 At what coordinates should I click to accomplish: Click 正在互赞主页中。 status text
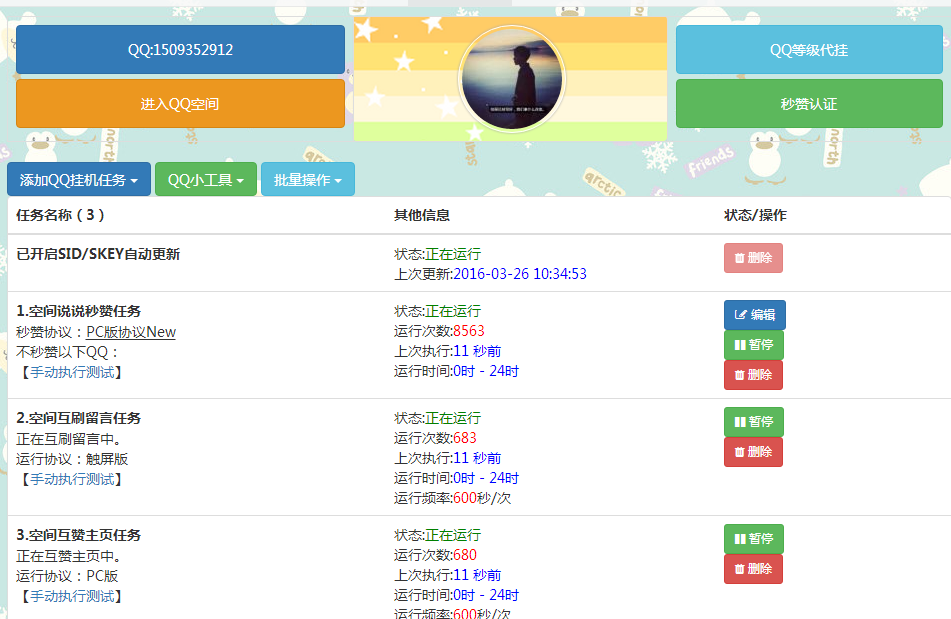click(x=70, y=556)
